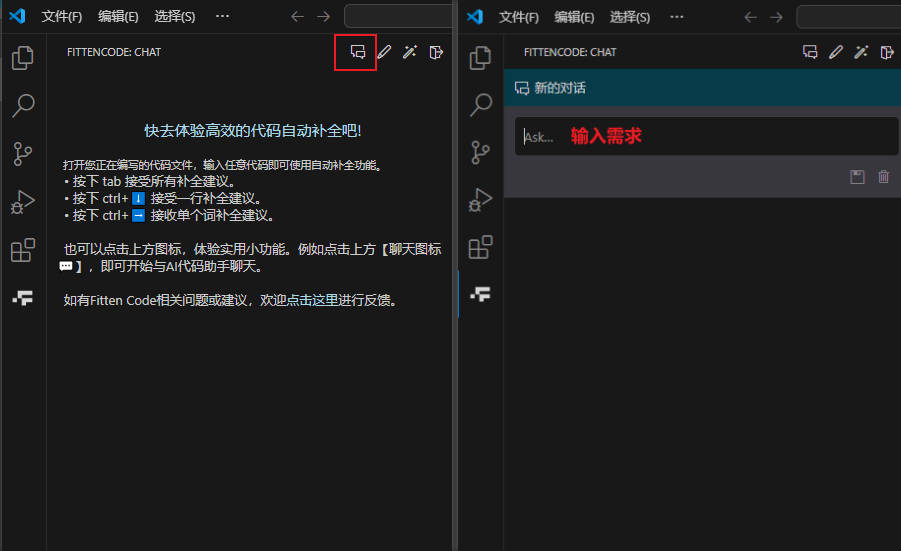Open 文件(F) menu in the right window
The width and height of the screenshot is (901, 551).
click(x=518, y=17)
